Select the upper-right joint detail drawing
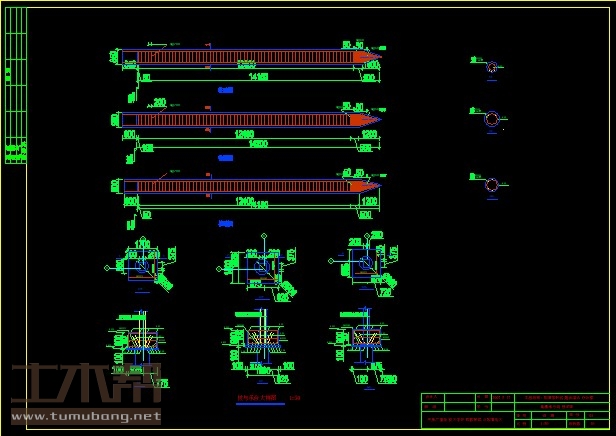Image resolution: width=616 pixels, height=436 pixels. [363, 266]
